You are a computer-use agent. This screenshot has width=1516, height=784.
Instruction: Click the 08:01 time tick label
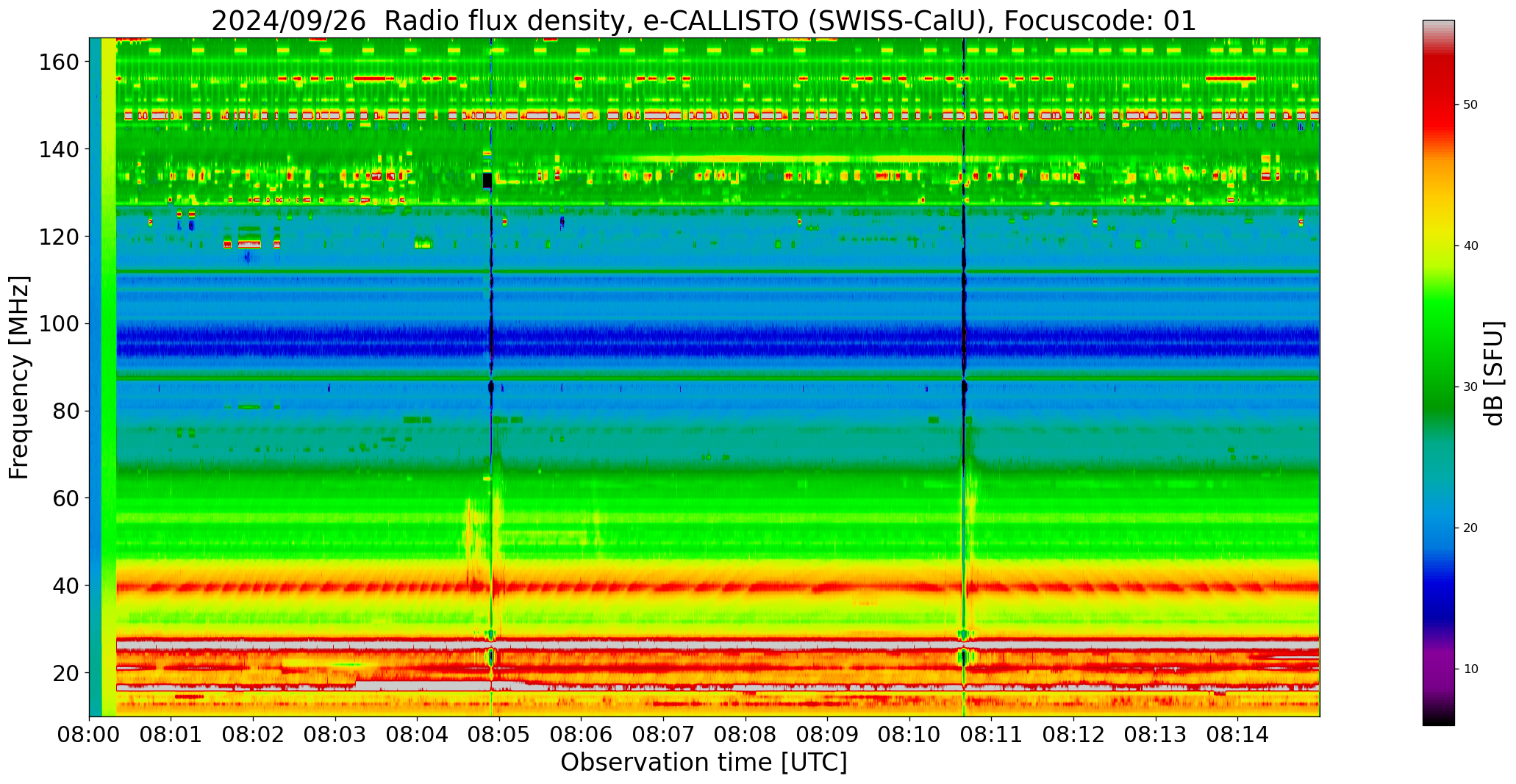point(171,736)
